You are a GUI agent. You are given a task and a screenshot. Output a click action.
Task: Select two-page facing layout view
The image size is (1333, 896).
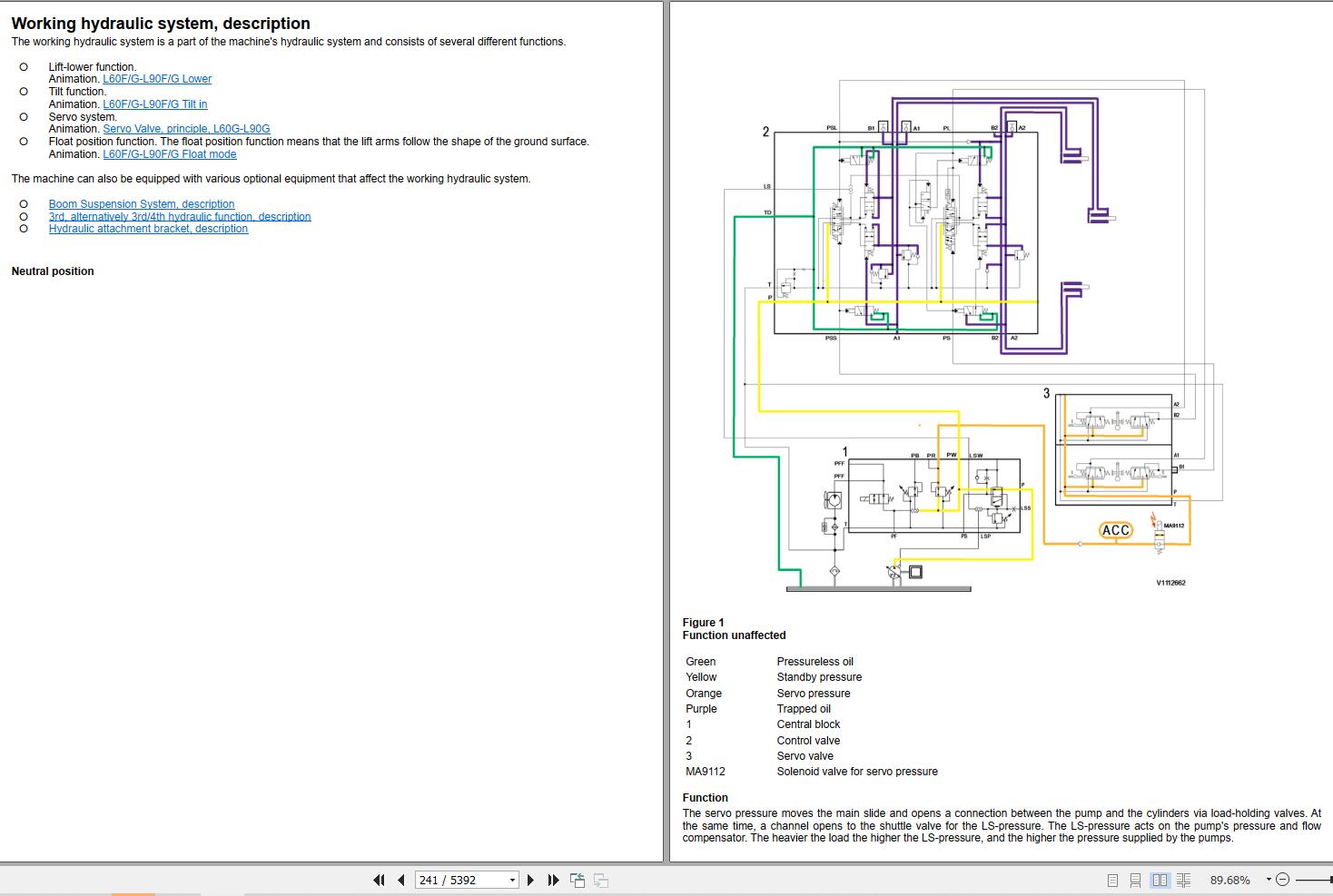click(x=1160, y=880)
